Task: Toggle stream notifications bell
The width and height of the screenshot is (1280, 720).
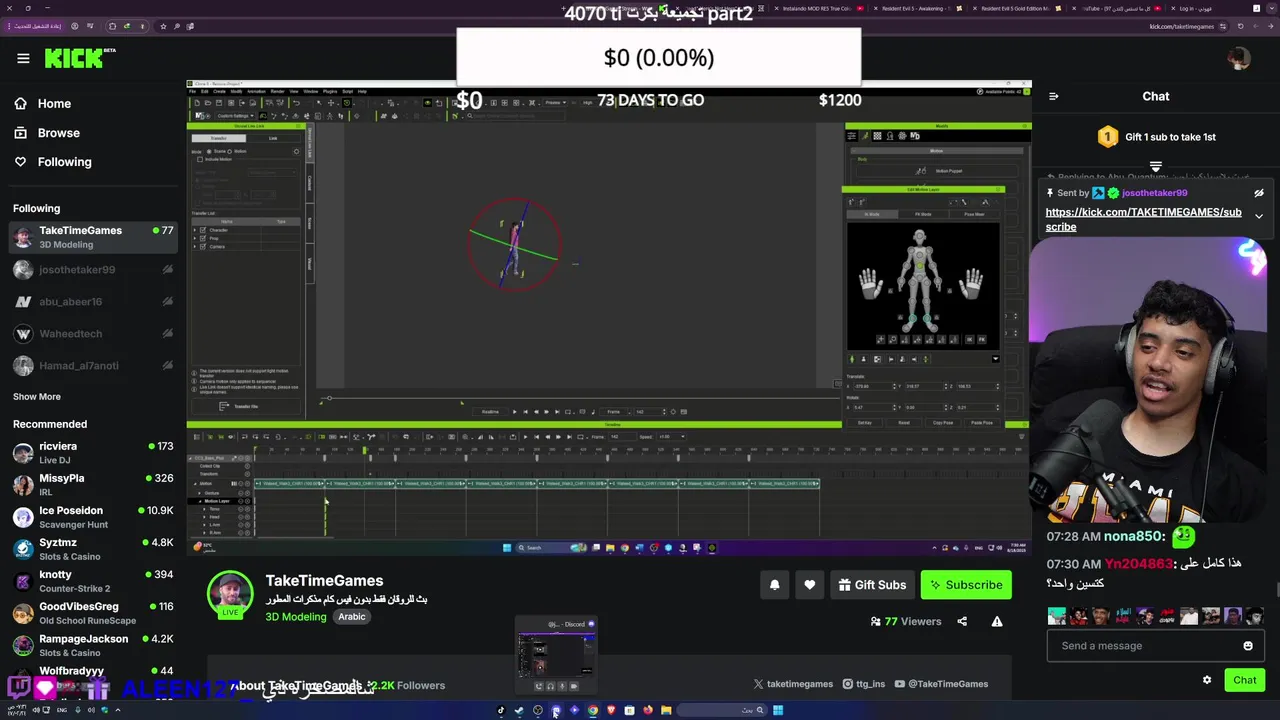Action: [774, 585]
